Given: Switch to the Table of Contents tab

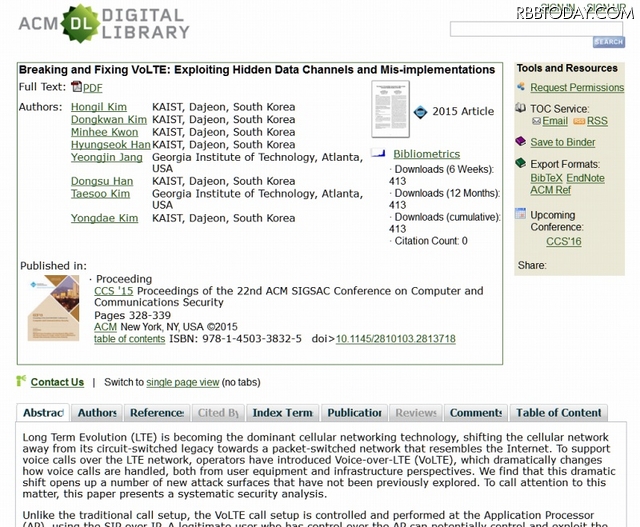Looking at the screenshot, I should point(558,413).
